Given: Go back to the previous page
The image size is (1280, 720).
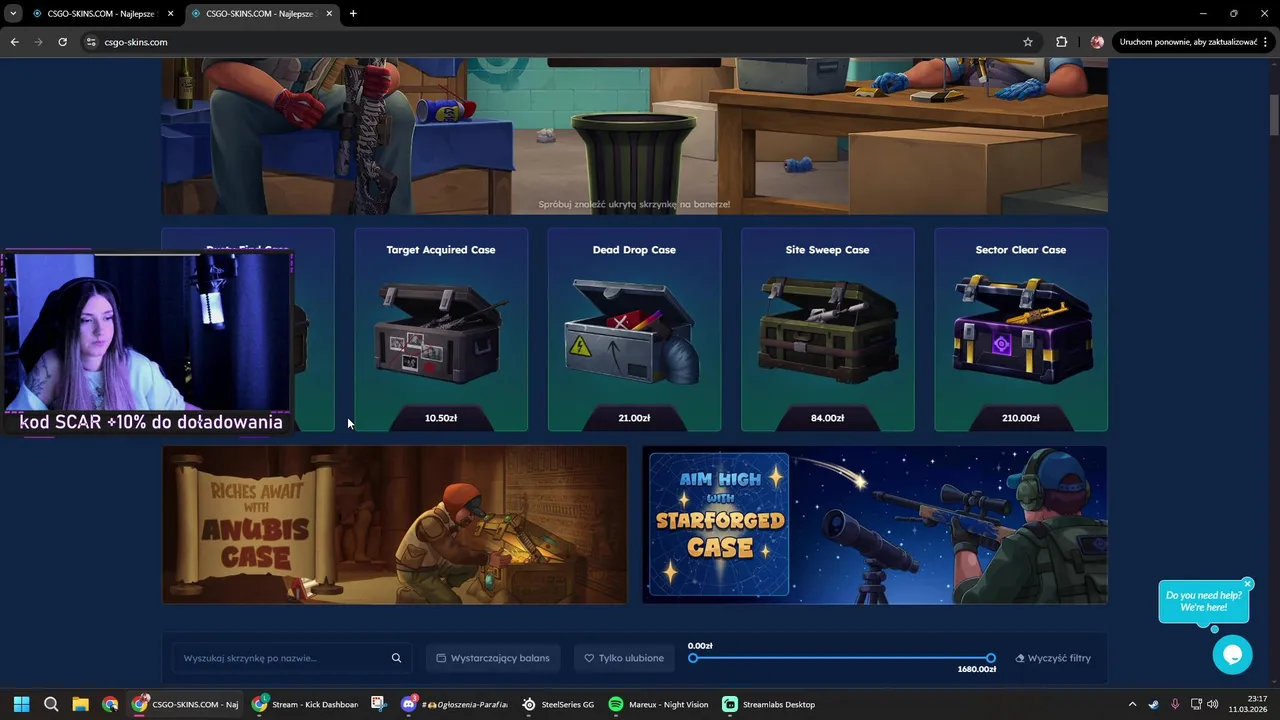Looking at the screenshot, I should (x=14, y=42).
